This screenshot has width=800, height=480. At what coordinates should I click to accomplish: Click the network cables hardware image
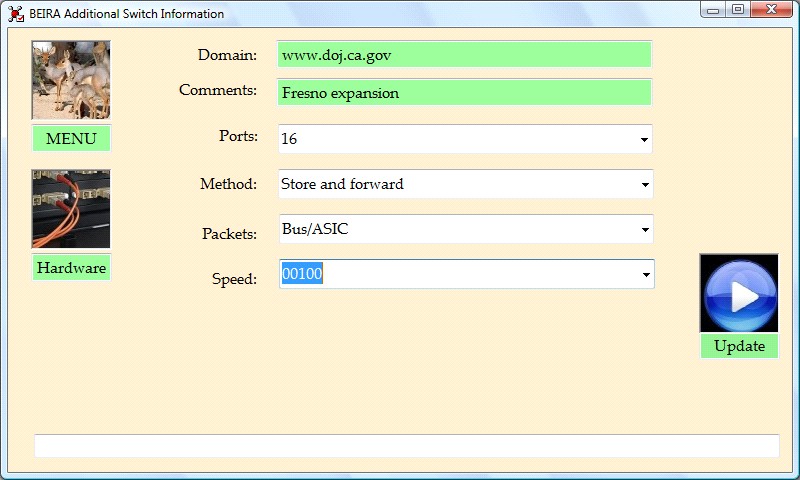coord(71,209)
